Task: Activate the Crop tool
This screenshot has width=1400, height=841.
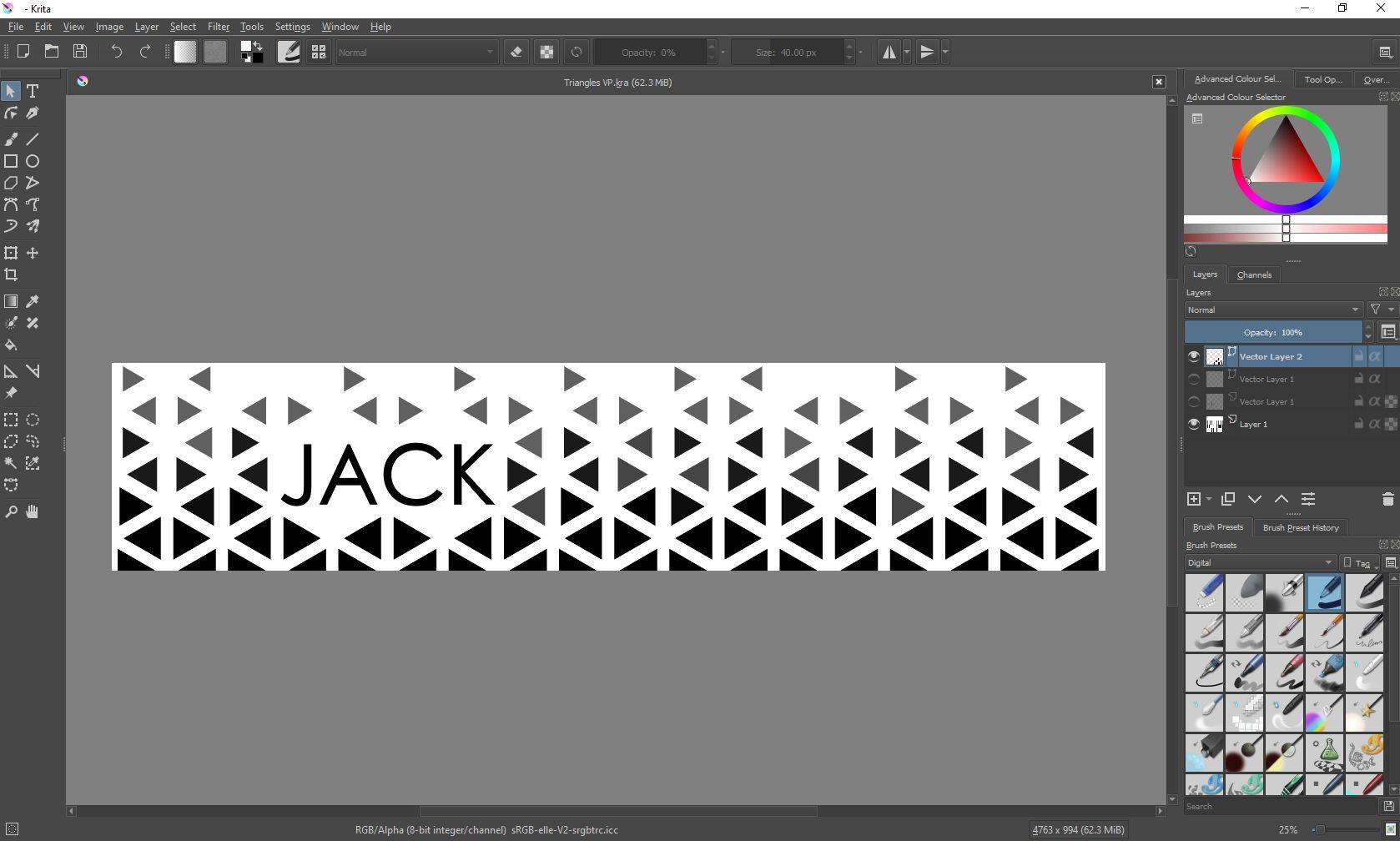Action: 11,274
